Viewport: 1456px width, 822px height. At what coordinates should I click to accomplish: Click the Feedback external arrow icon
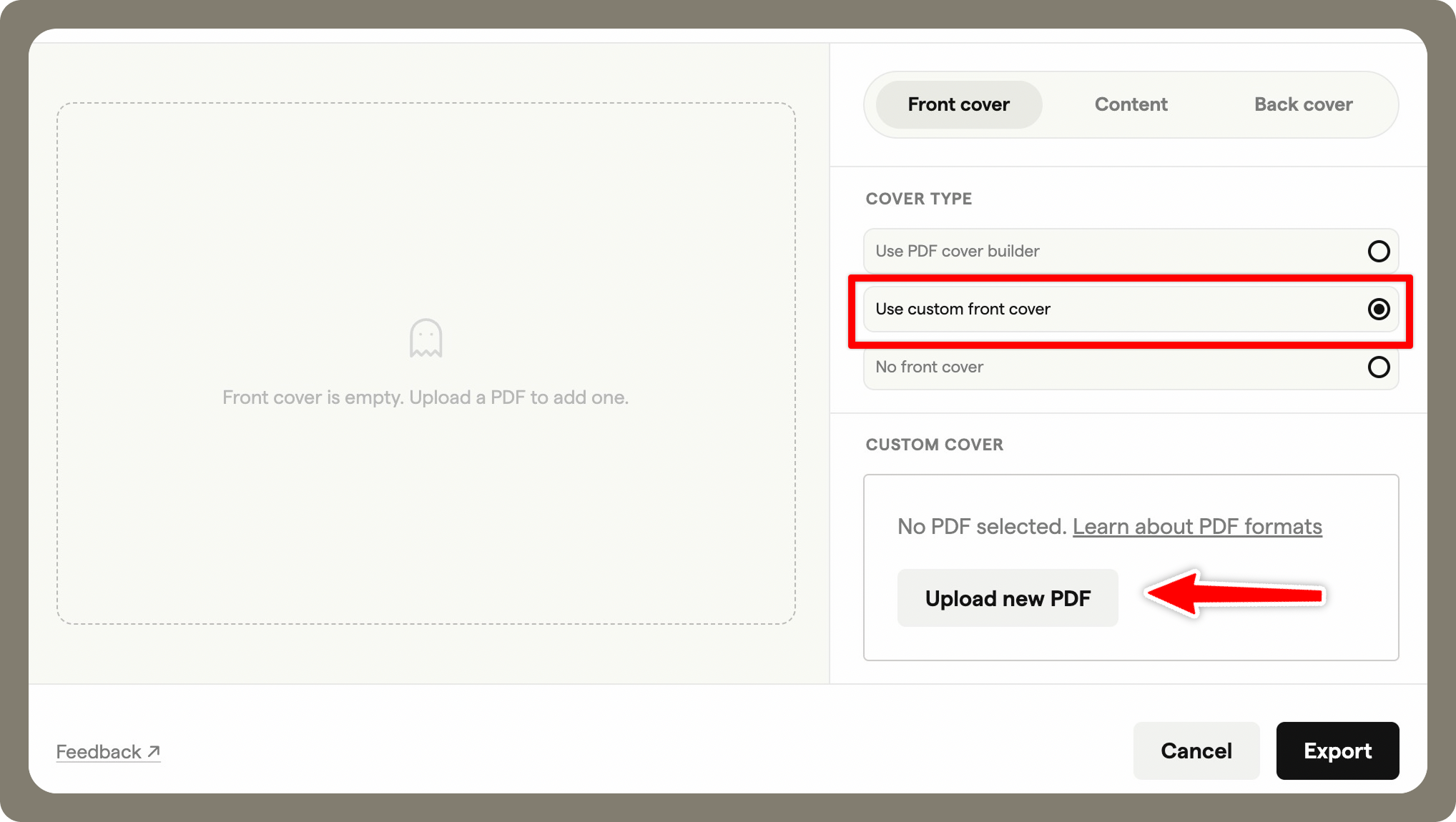tap(154, 751)
